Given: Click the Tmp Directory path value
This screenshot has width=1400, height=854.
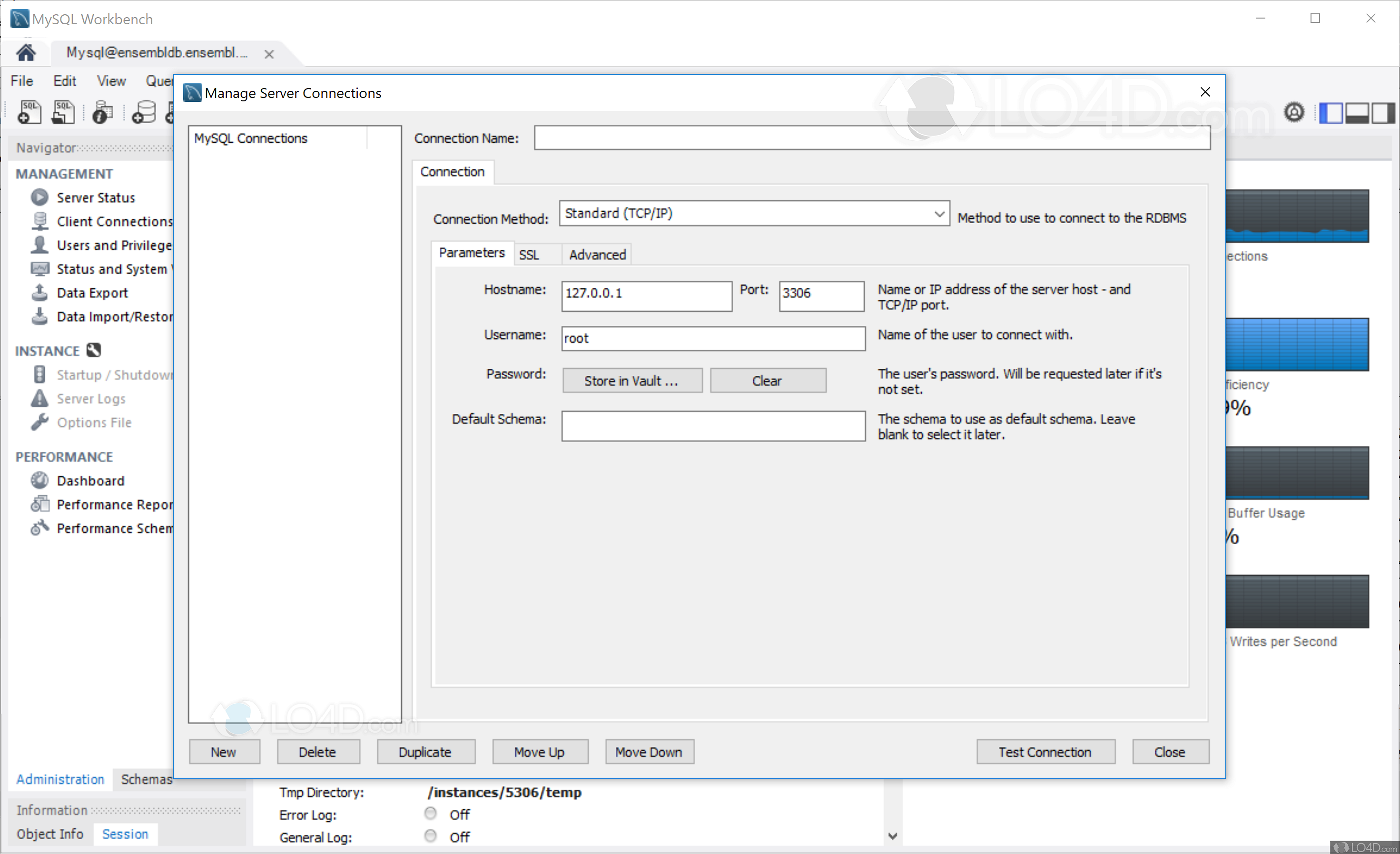Looking at the screenshot, I should (504, 793).
